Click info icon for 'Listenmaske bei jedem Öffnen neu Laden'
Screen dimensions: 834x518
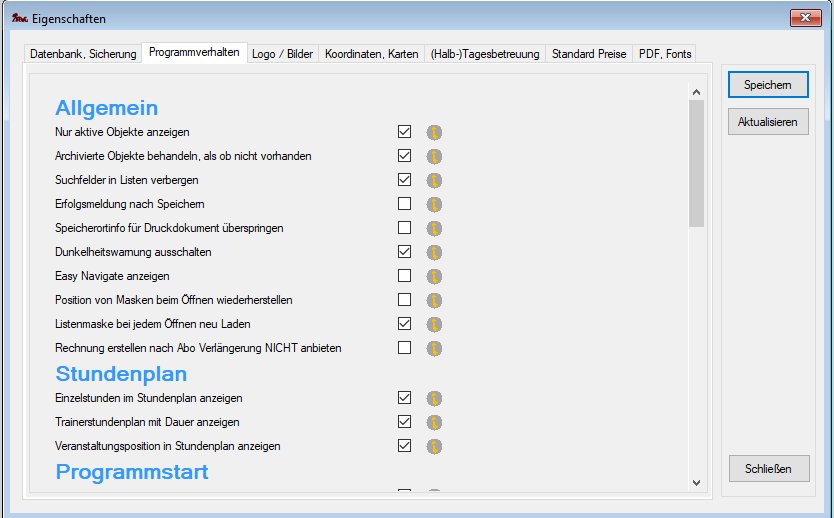click(x=435, y=324)
